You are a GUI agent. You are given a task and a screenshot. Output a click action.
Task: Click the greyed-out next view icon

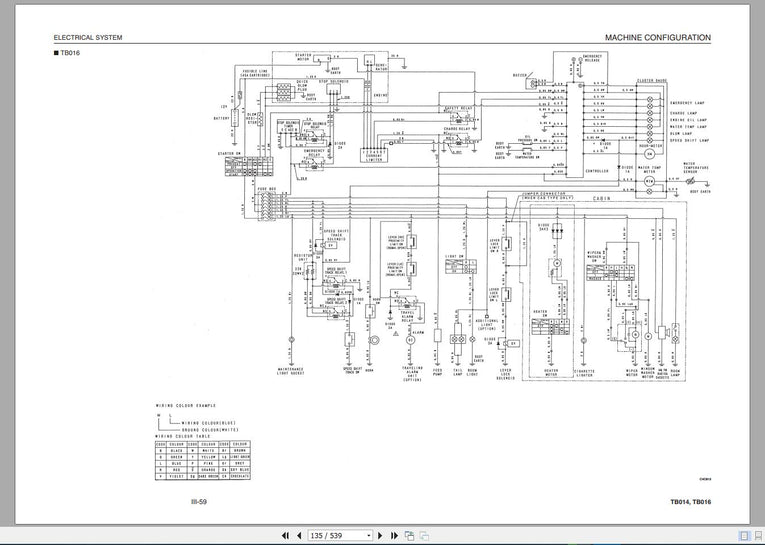422,535
